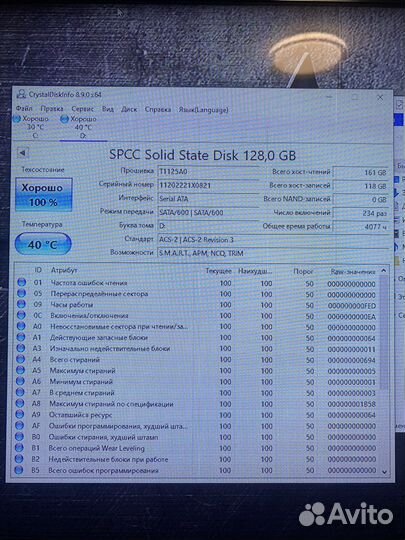Open the Правка menu
The width and height of the screenshot is (405, 540).
click(x=52, y=109)
